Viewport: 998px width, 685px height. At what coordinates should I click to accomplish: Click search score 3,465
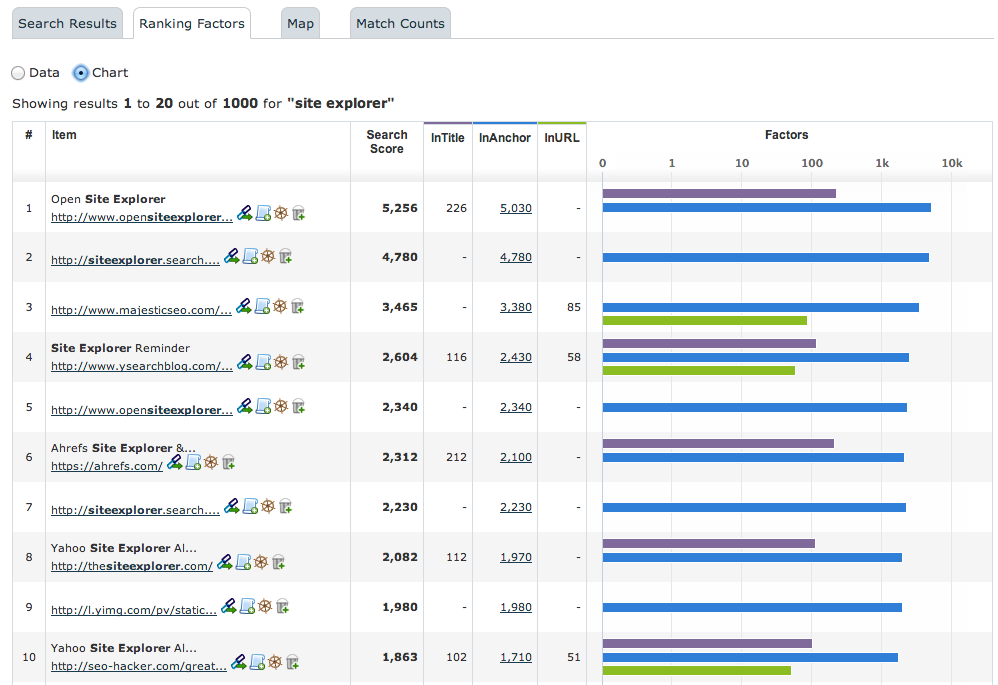tap(400, 307)
